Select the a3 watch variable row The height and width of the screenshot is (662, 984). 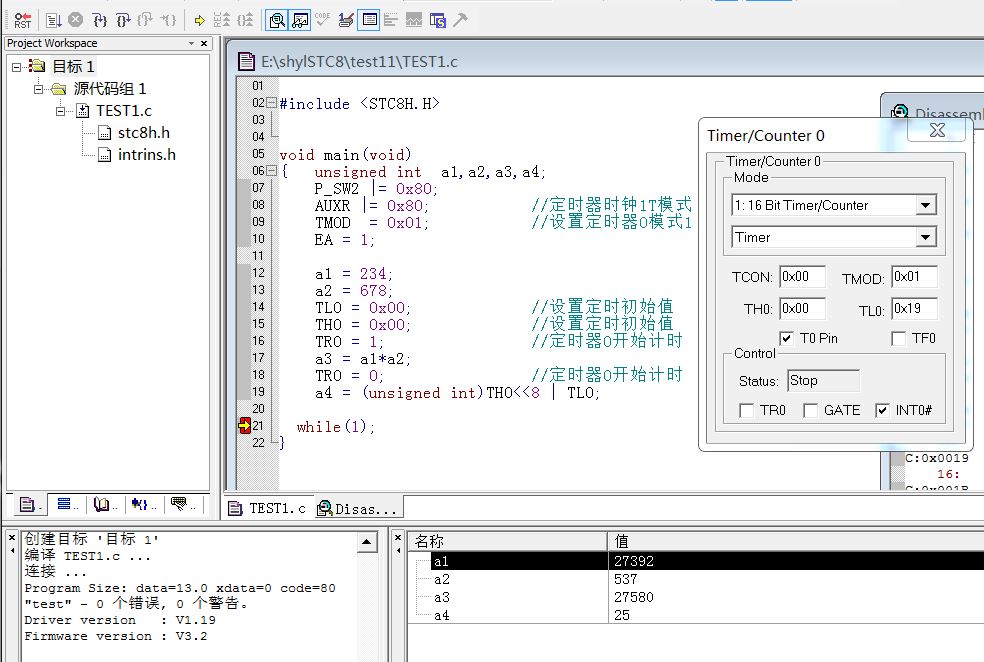[x=696, y=597]
